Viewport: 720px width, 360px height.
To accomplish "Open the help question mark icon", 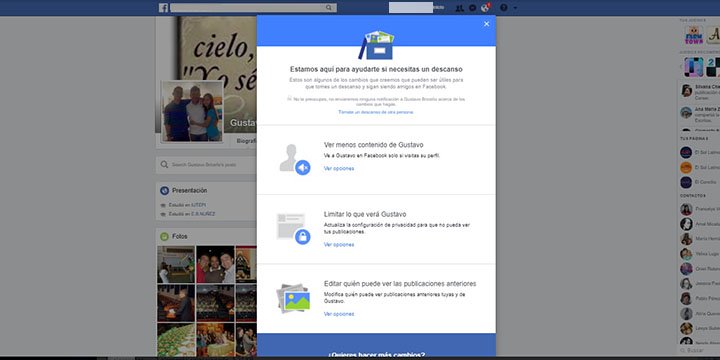I will [x=504, y=8].
